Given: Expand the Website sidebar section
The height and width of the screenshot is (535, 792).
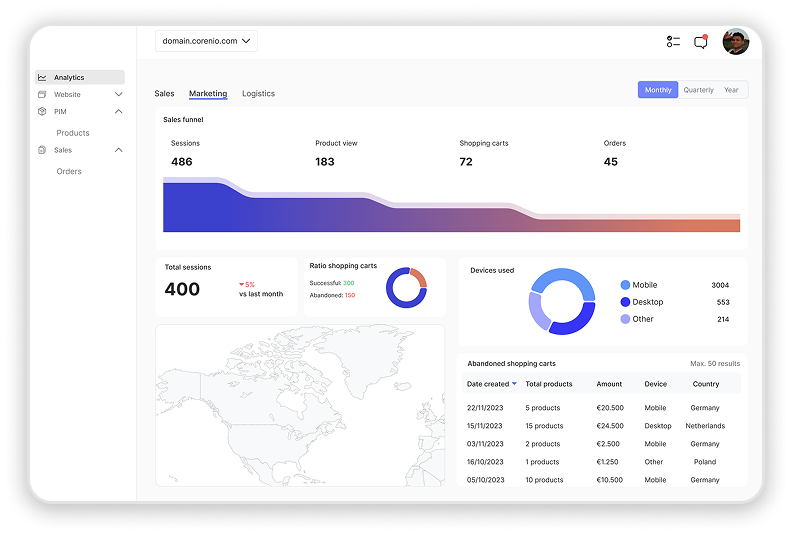Looking at the screenshot, I should click(x=118, y=94).
